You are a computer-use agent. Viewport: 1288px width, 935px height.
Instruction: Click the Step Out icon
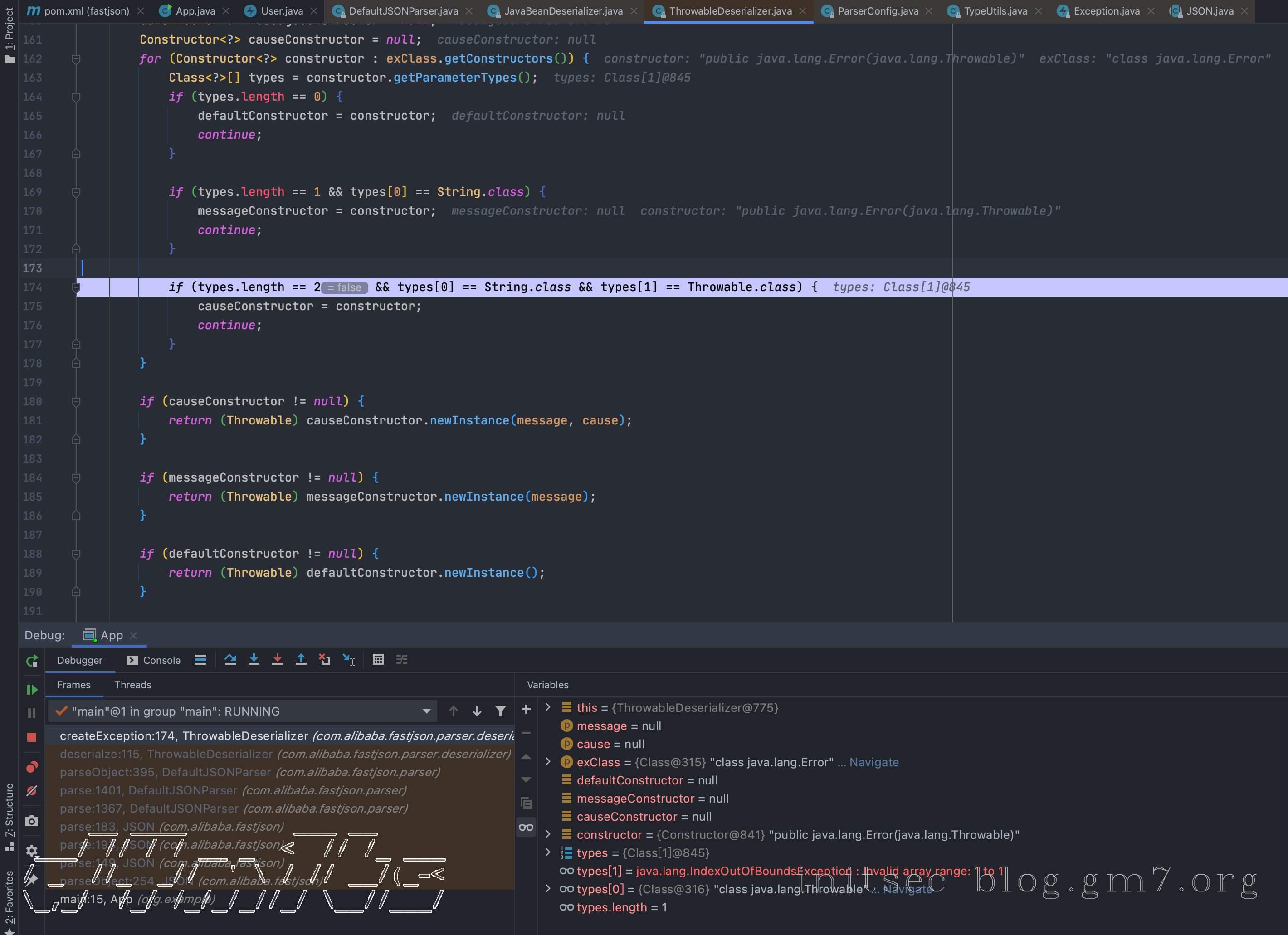301,660
